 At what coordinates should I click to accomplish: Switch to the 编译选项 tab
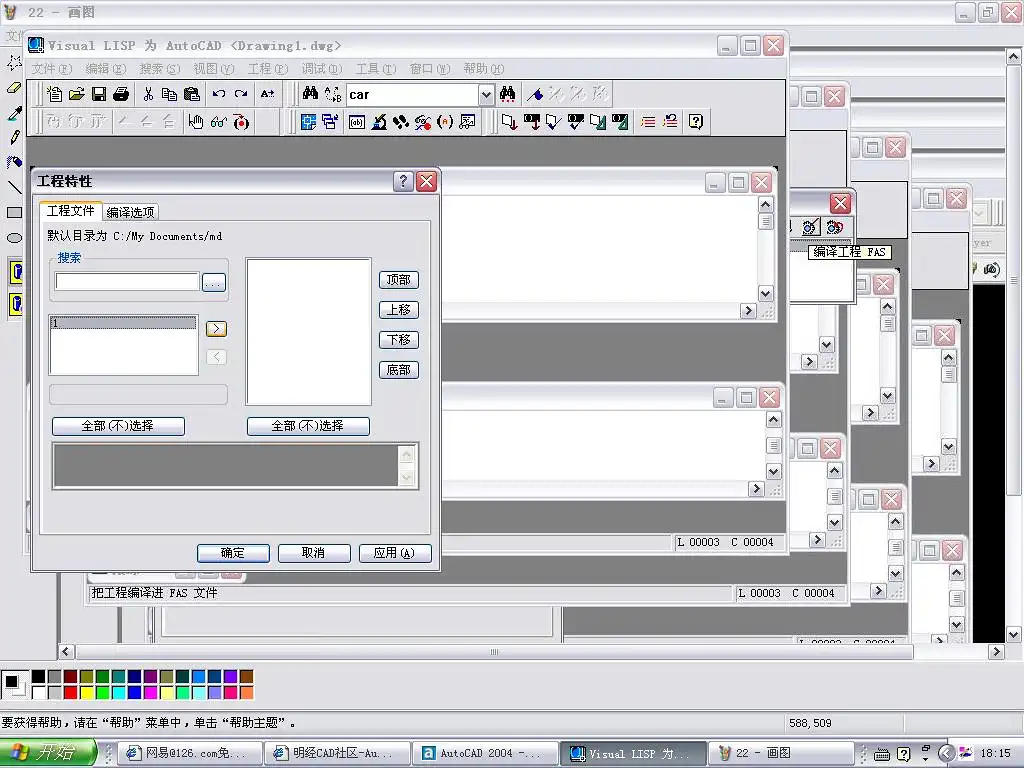(x=131, y=212)
